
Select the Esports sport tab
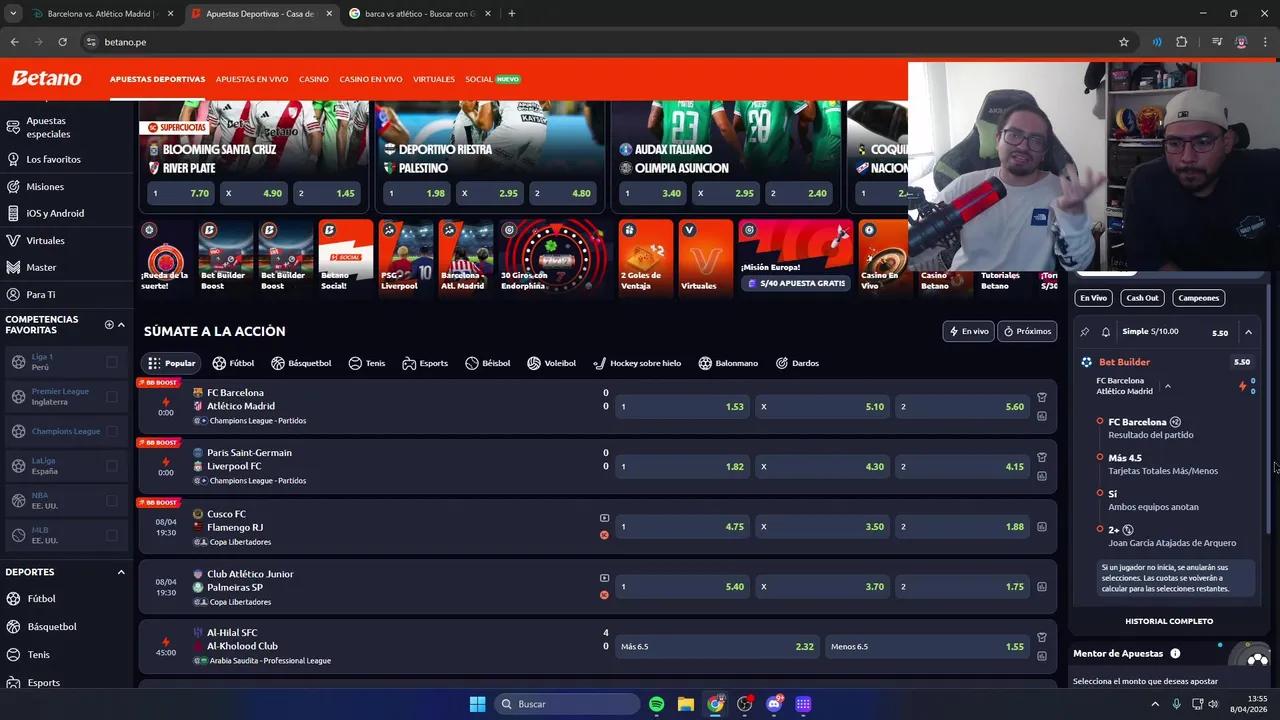425,363
